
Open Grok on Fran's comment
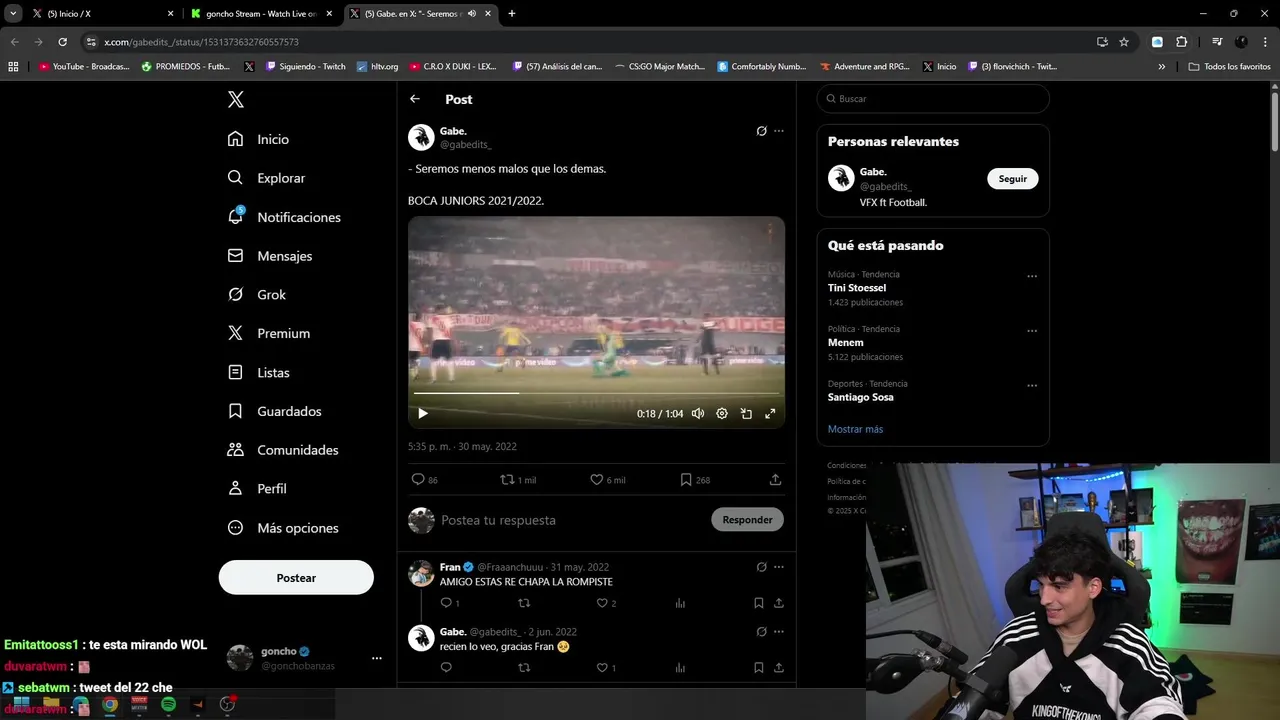point(761,567)
